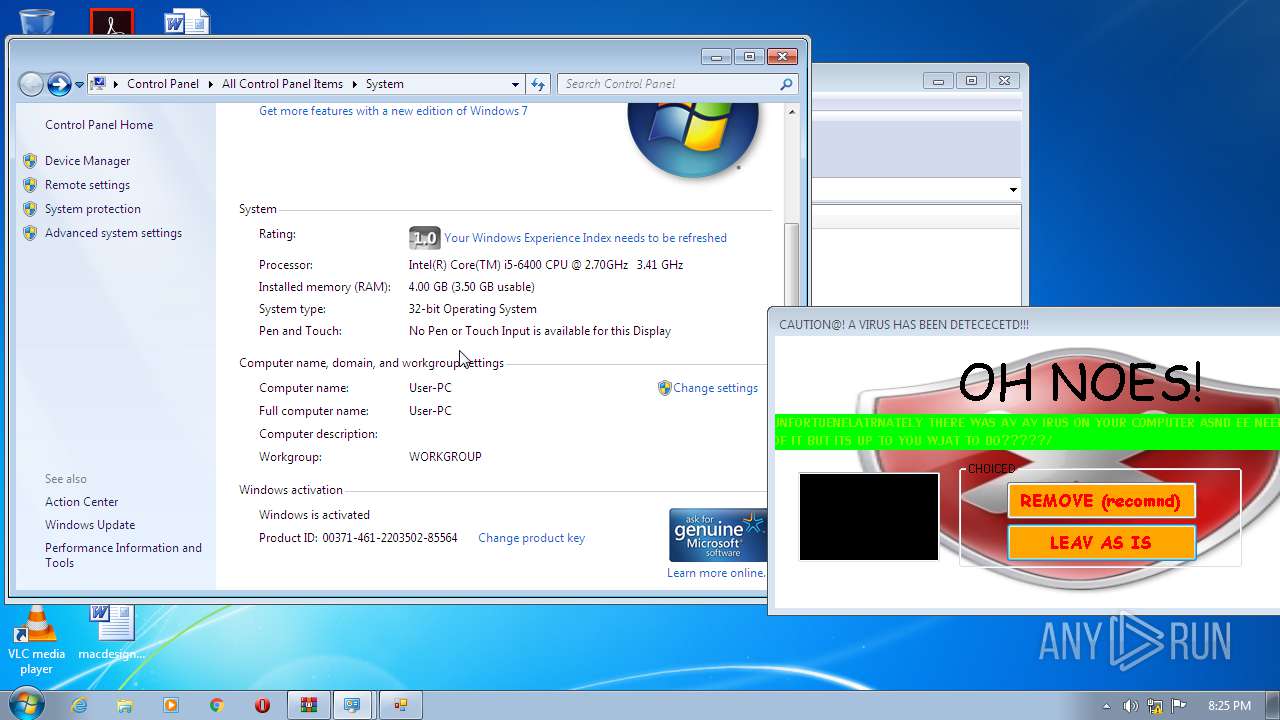Open dropdown in the background window
Image resolution: width=1280 pixels, height=720 pixels.
pyautogui.click(x=1012, y=190)
